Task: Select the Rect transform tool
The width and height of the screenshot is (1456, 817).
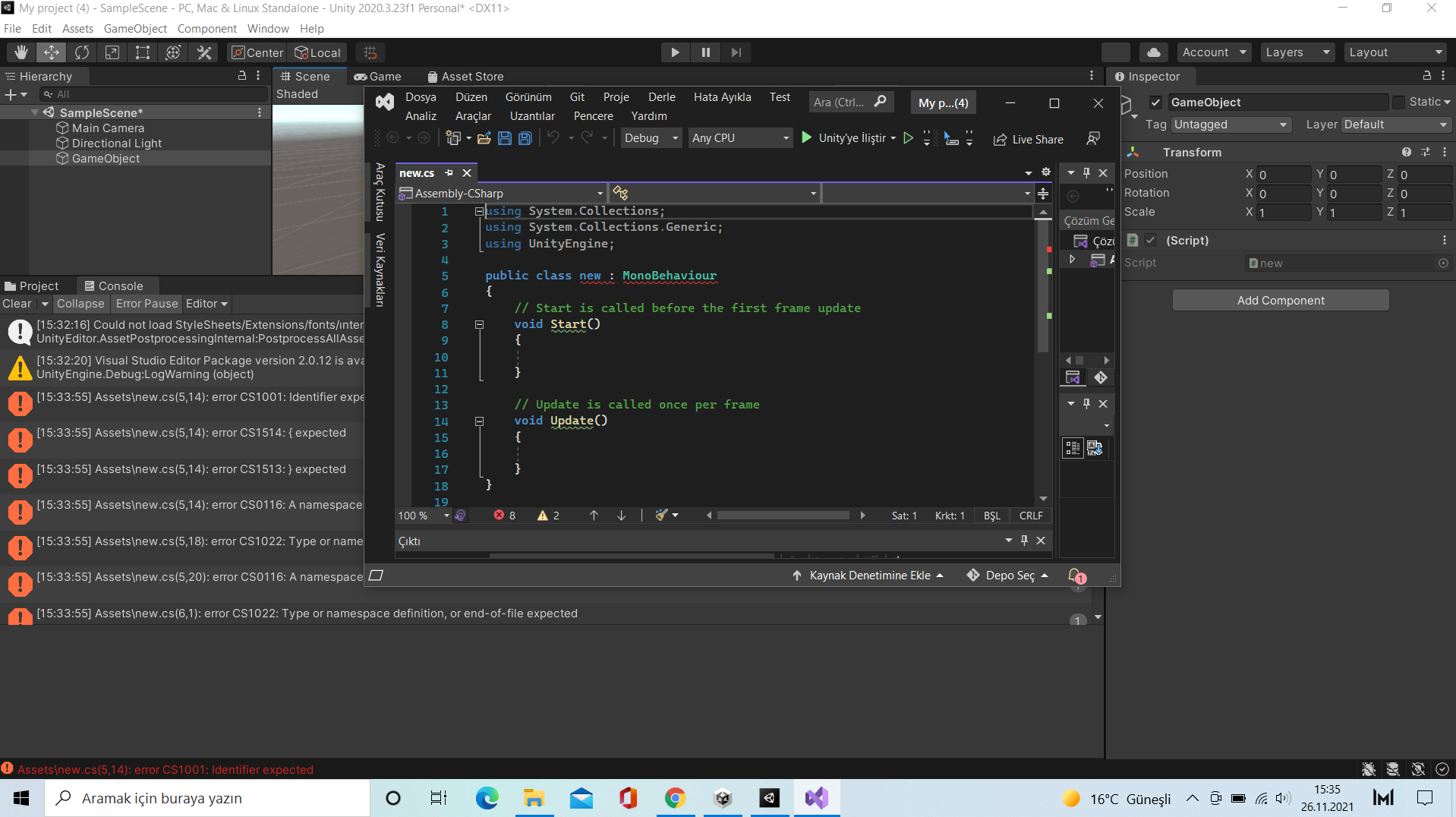Action: point(143,52)
